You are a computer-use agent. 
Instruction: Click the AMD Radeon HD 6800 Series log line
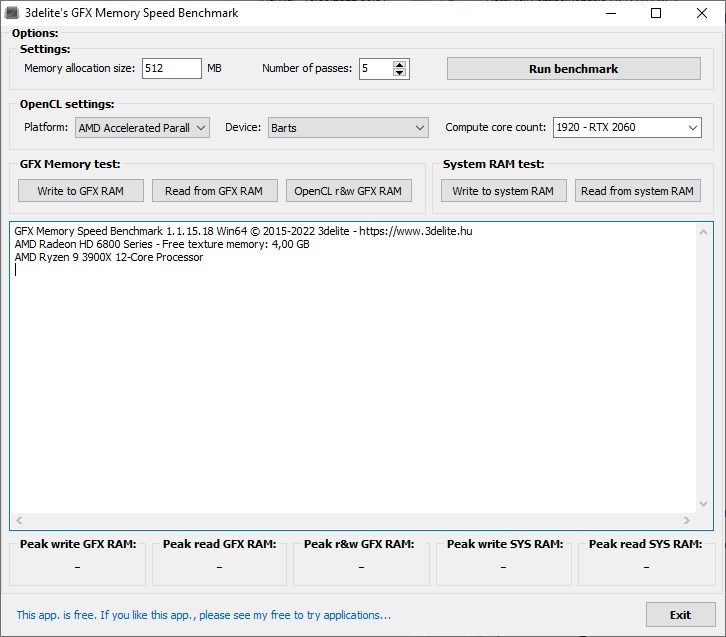coord(162,244)
